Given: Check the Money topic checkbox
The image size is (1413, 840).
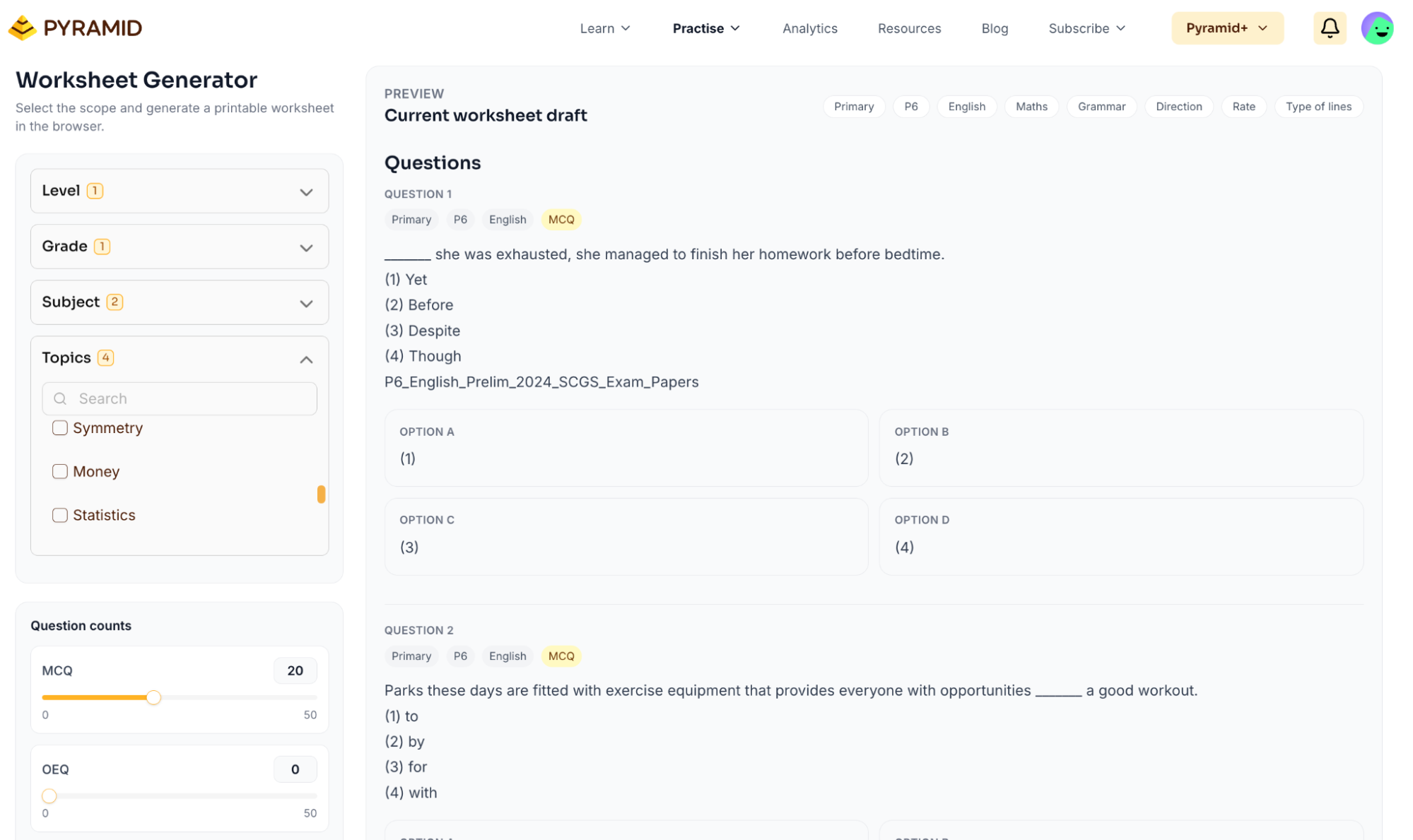Looking at the screenshot, I should pyautogui.click(x=60, y=471).
